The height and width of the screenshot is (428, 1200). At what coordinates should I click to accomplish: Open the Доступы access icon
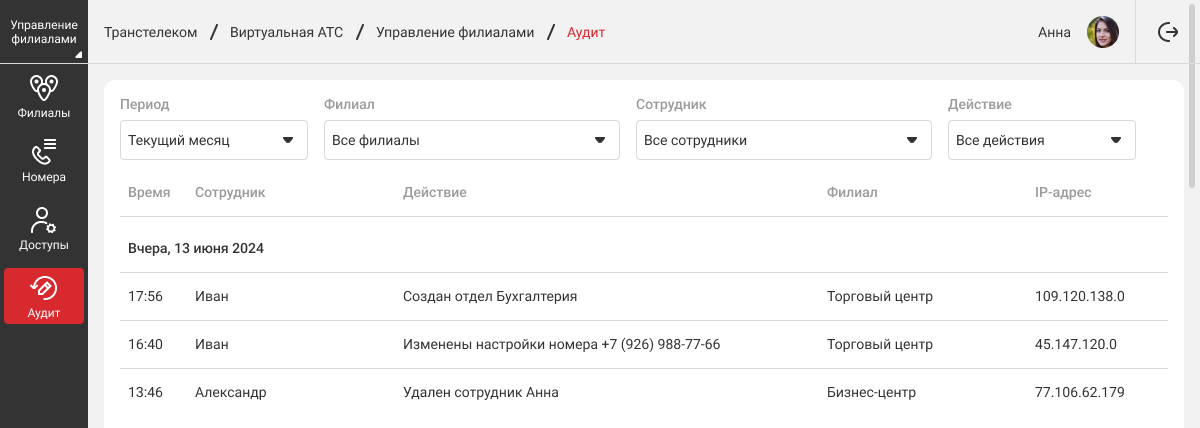coord(43,220)
